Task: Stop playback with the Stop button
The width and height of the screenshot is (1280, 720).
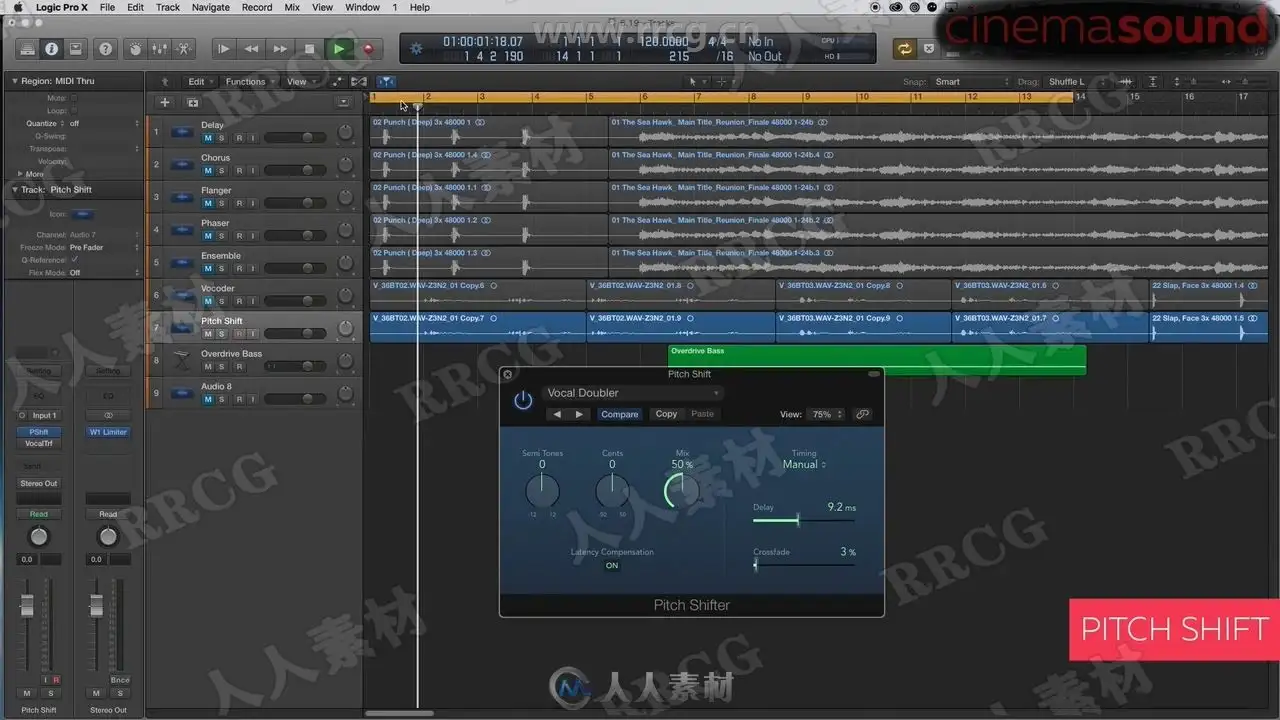Action: [x=310, y=48]
